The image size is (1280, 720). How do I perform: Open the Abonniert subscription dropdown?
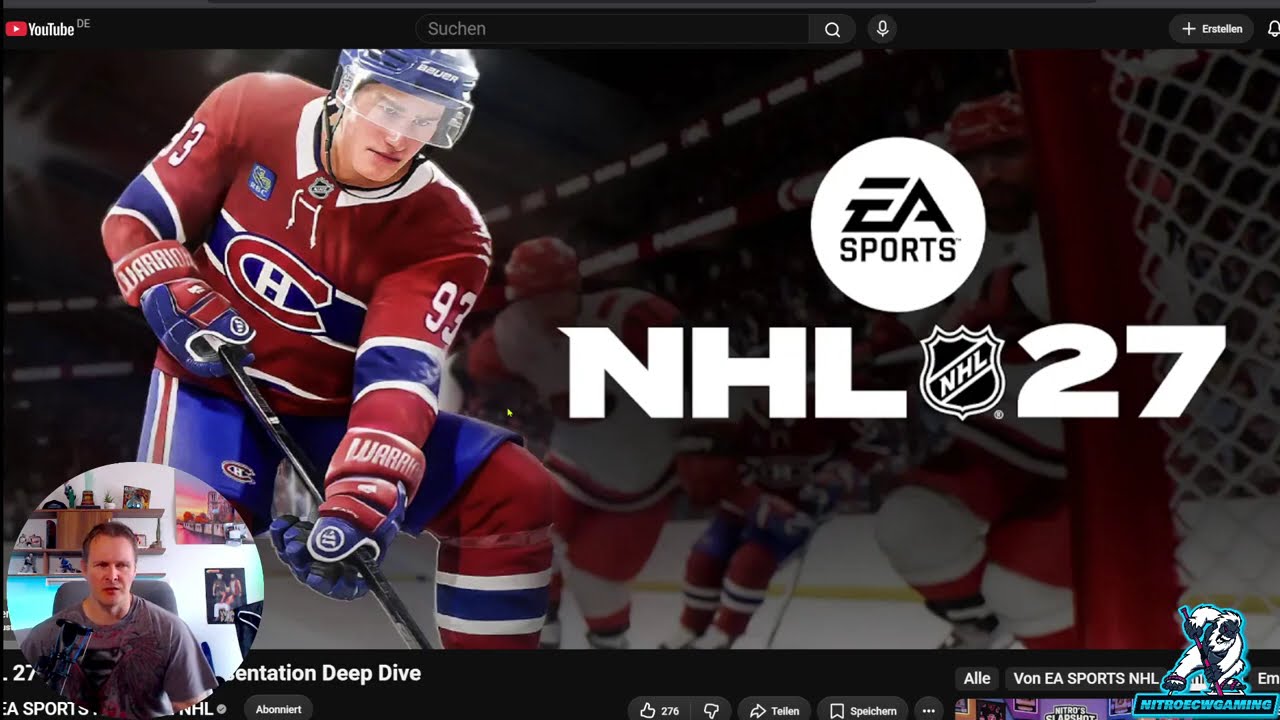278,709
